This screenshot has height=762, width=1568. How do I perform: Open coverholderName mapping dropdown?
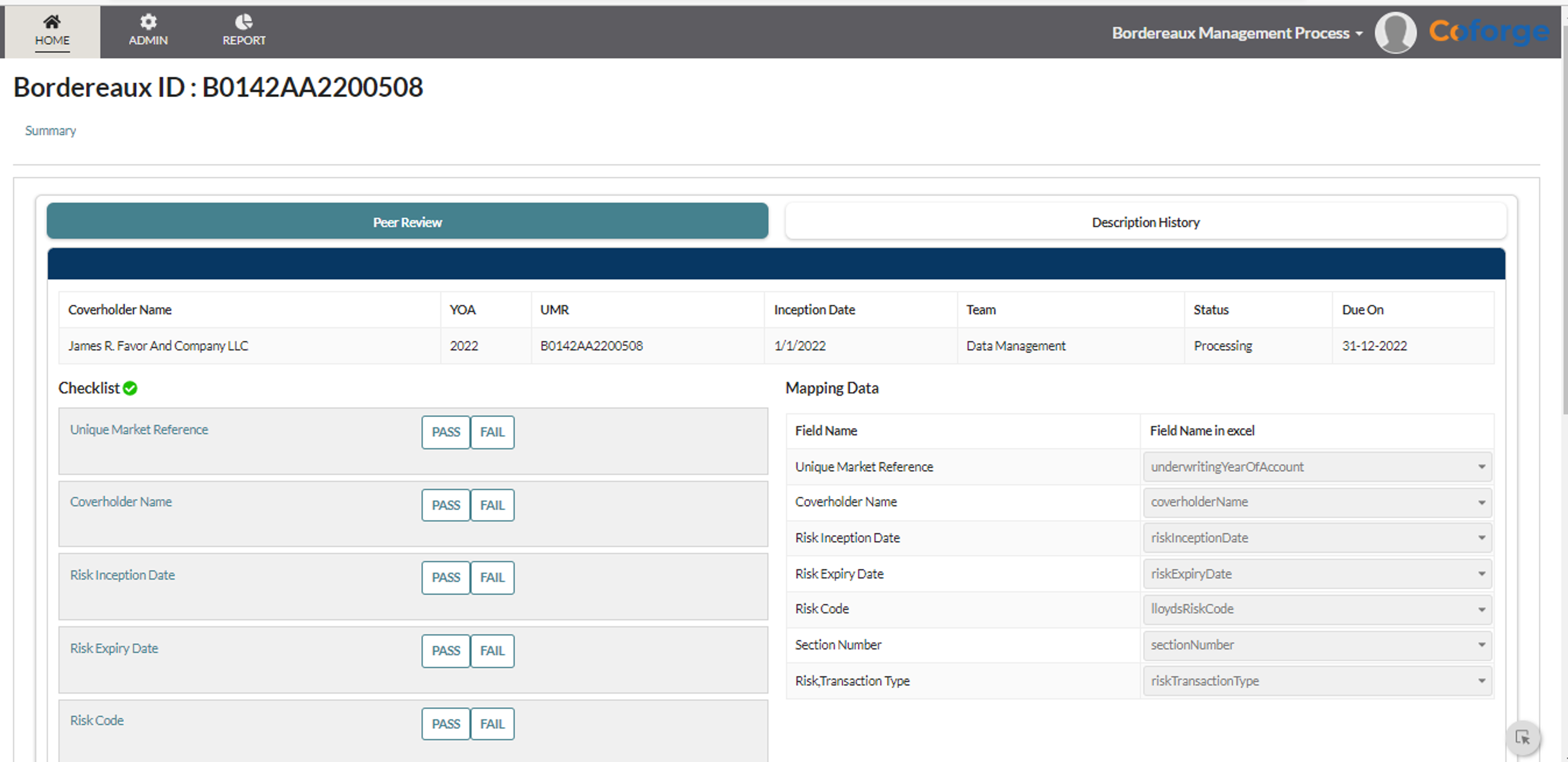[x=1317, y=502]
